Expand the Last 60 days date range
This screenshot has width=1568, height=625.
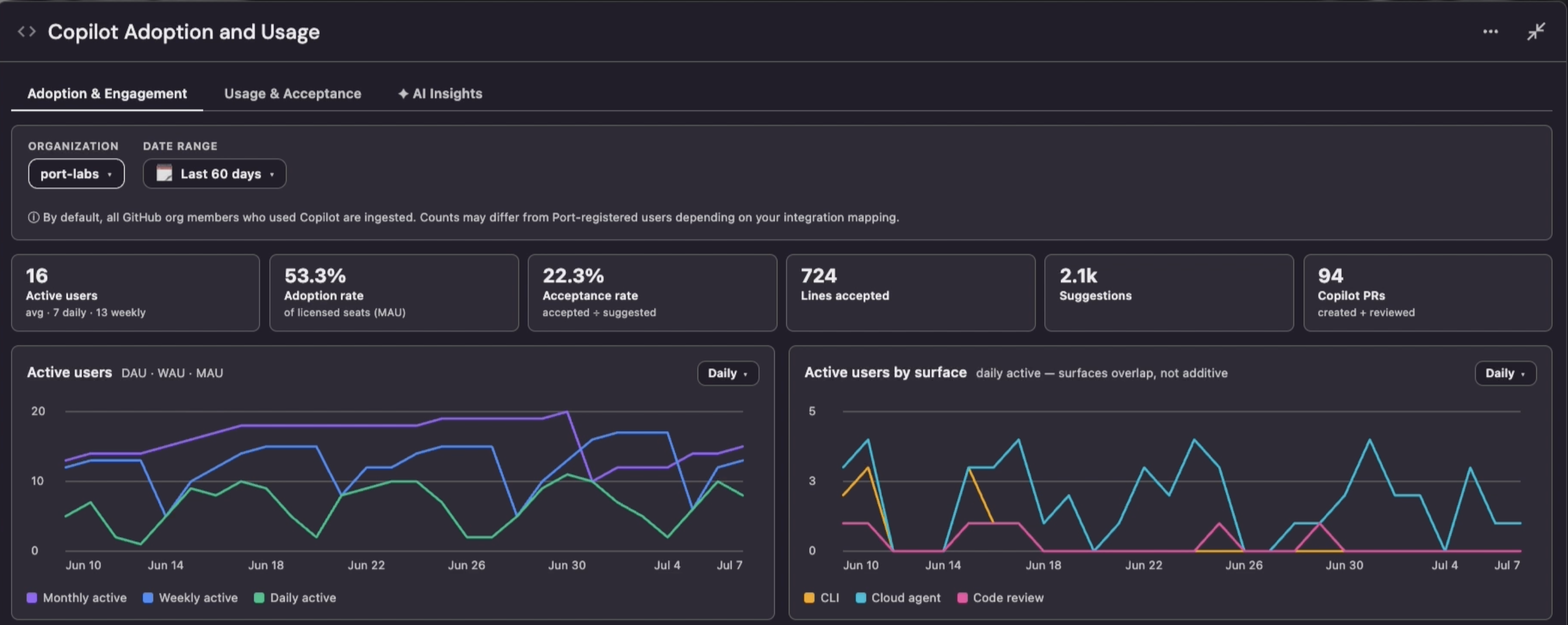pyautogui.click(x=214, y=174)
